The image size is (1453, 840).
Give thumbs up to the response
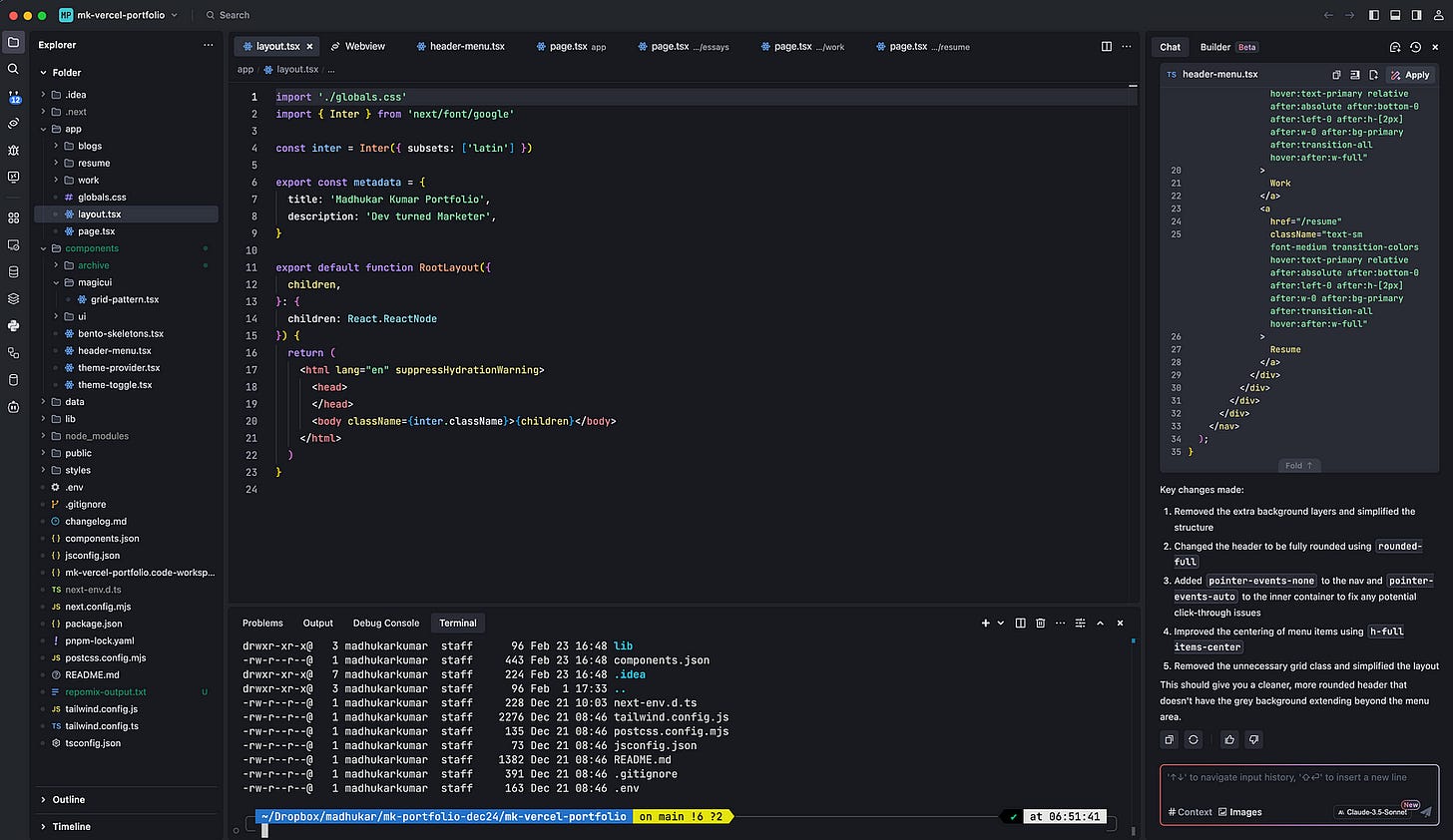[1229, 739]
